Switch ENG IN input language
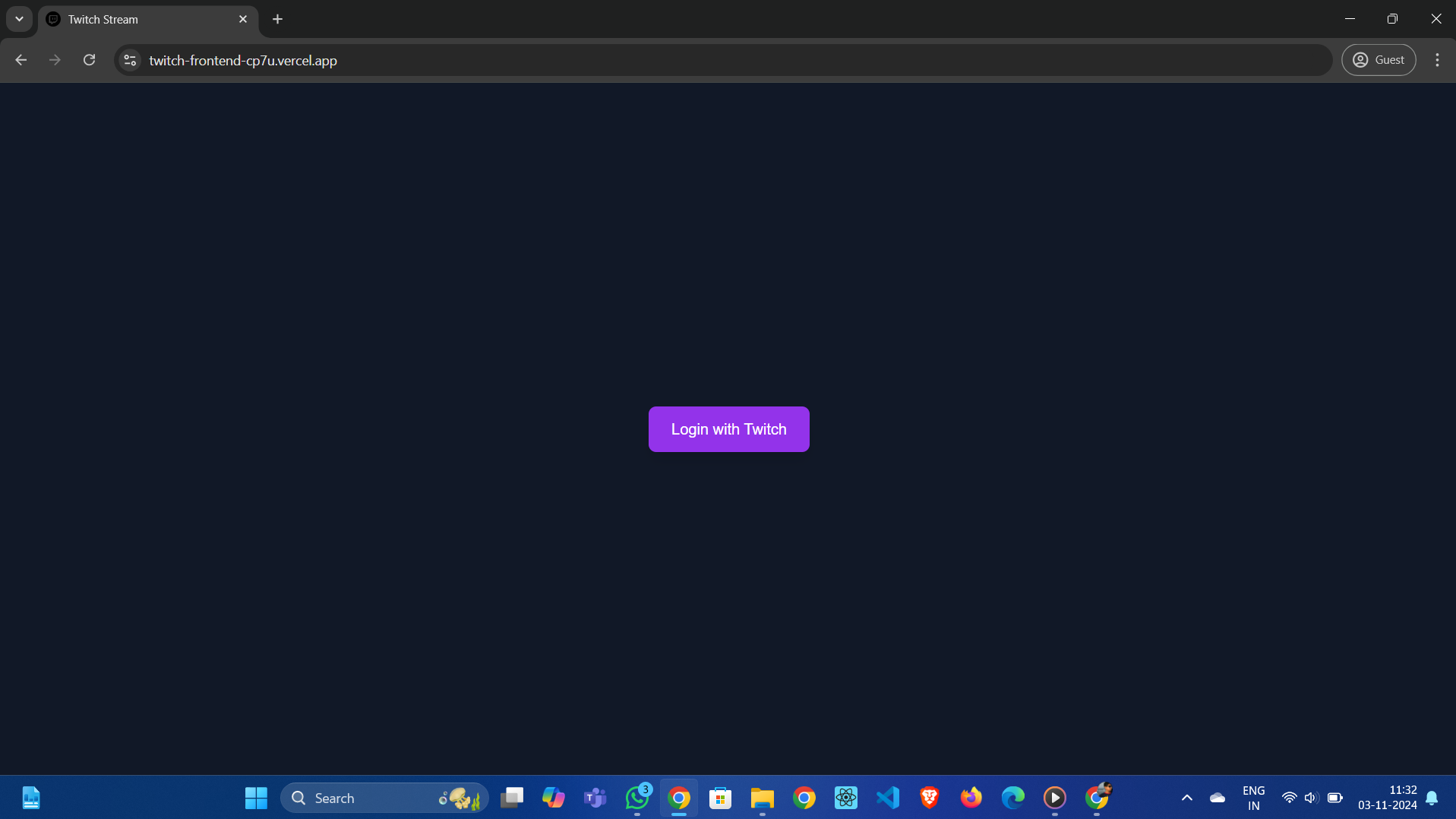 (x=1254, y=798)
